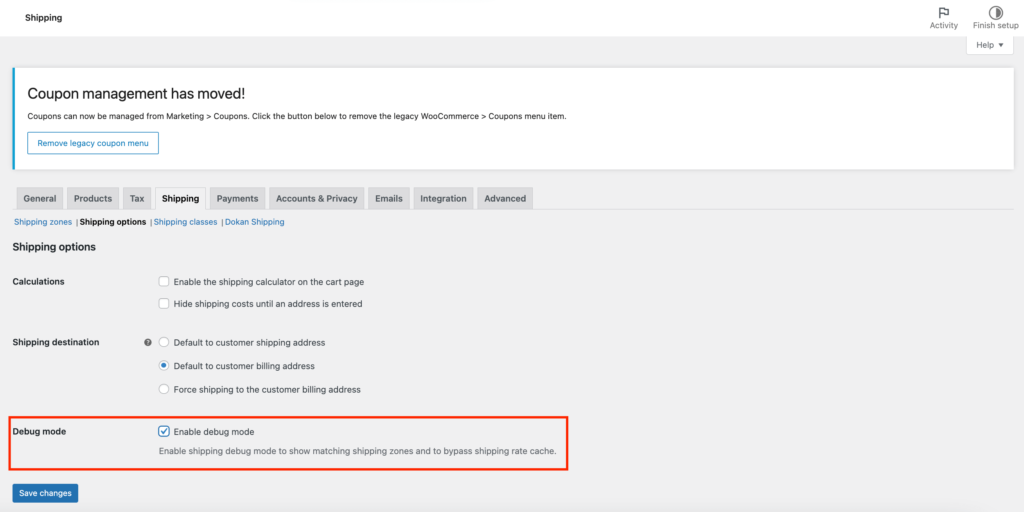Click the Coupon management has moved heading
This screenshot has height=512, width=1024.
pos(136,93)
